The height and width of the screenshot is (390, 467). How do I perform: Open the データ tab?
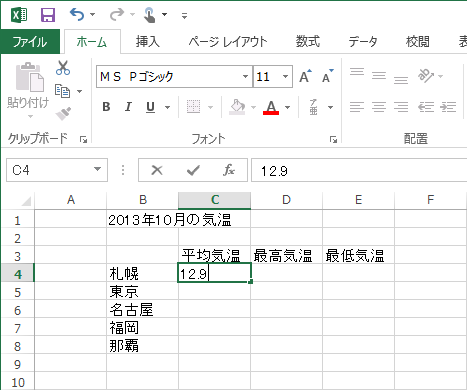(363, 42)
